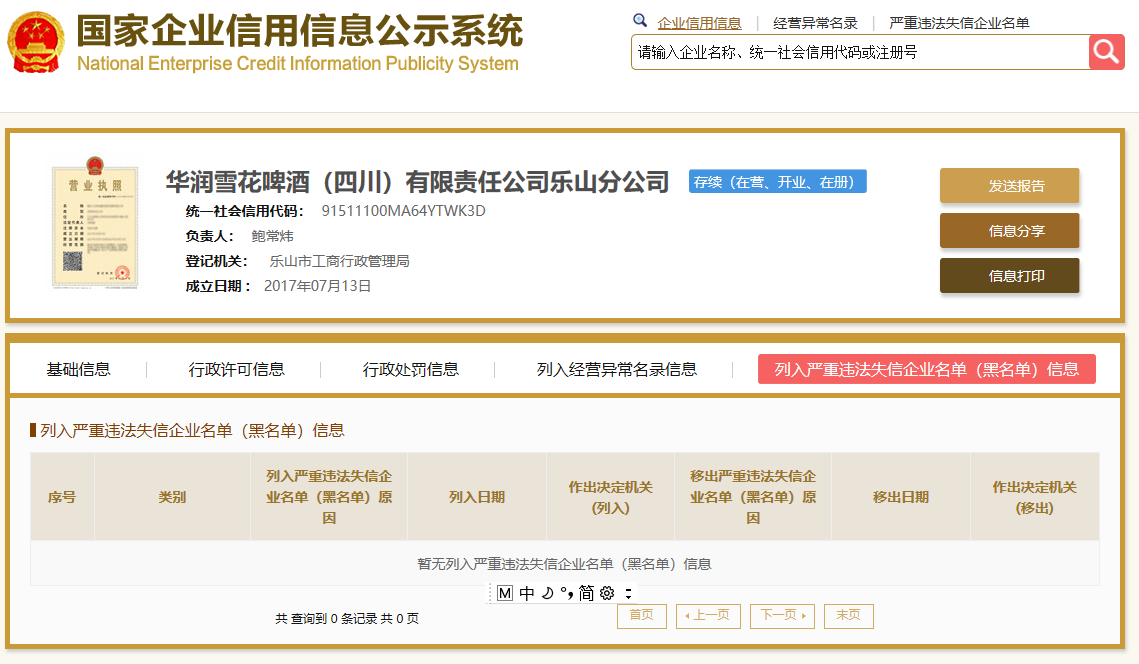The image size is (1139, 664).
Task: Click the 类别 column header
Action: click(172, 497)
